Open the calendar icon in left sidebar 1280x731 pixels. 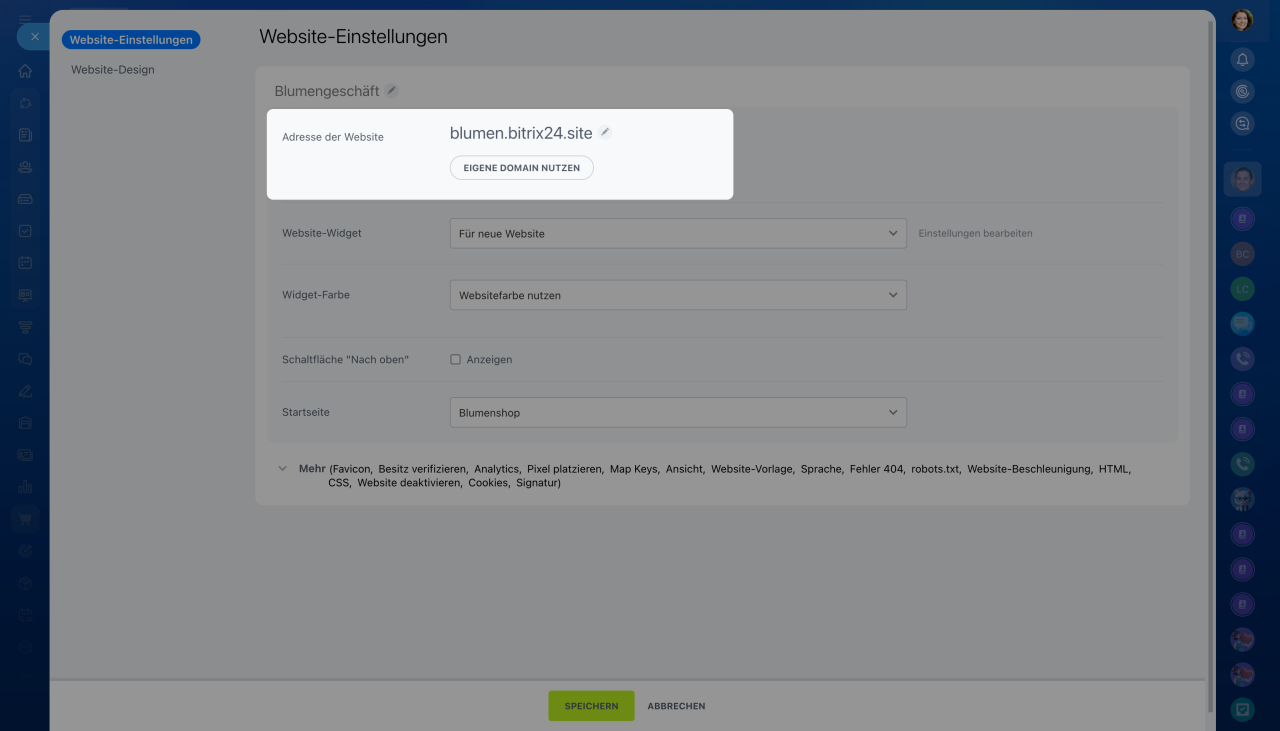[x=25, y=263]
